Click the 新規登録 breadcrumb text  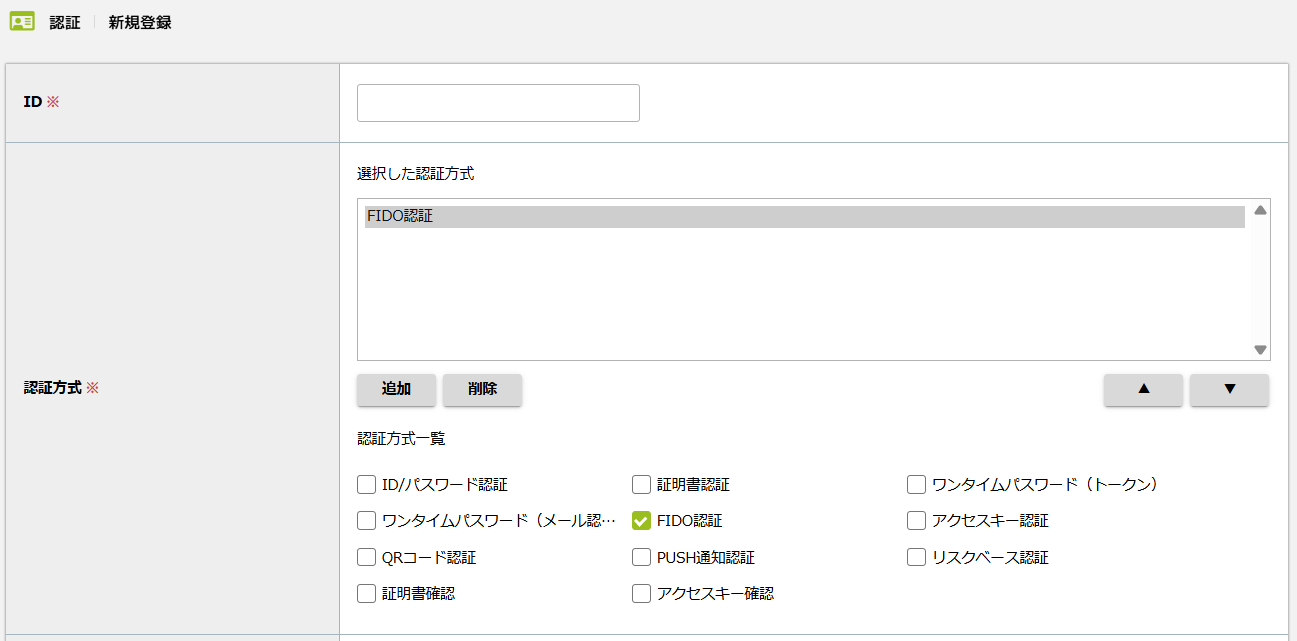tap(140, 22)
